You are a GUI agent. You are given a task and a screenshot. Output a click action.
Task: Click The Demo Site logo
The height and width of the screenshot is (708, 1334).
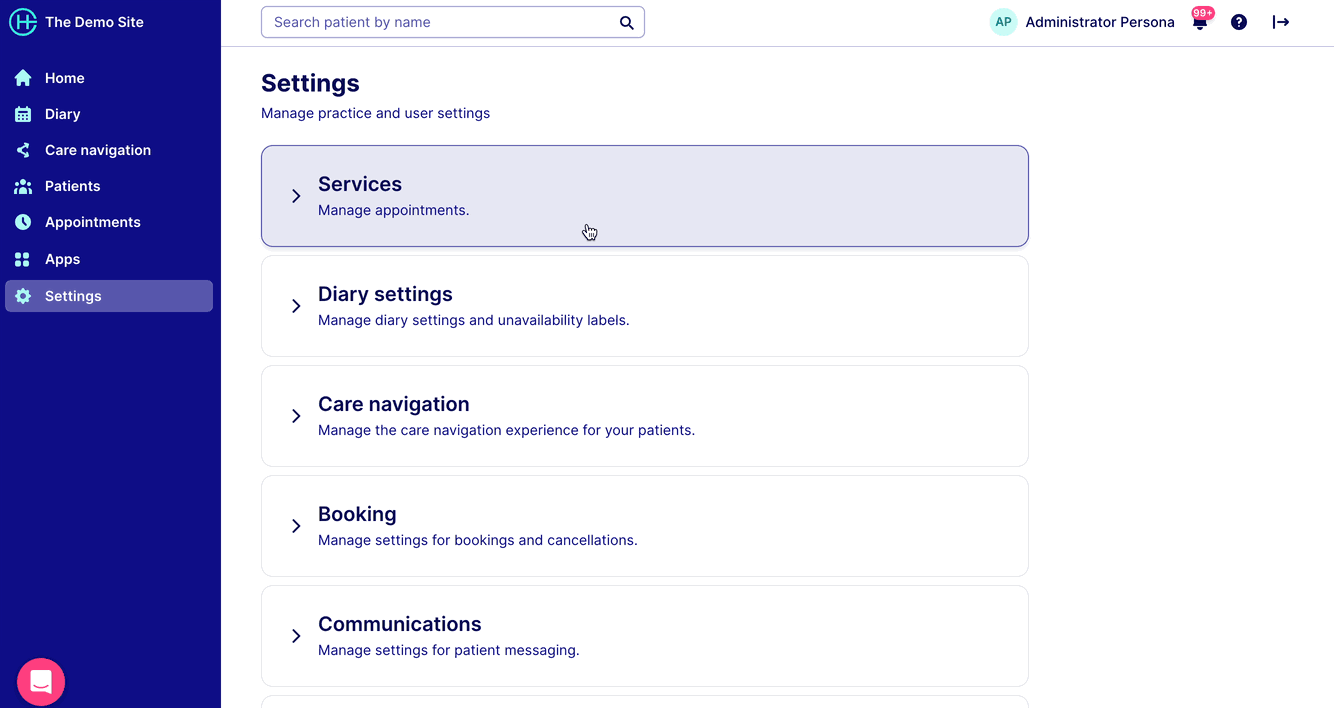(23, 22)
